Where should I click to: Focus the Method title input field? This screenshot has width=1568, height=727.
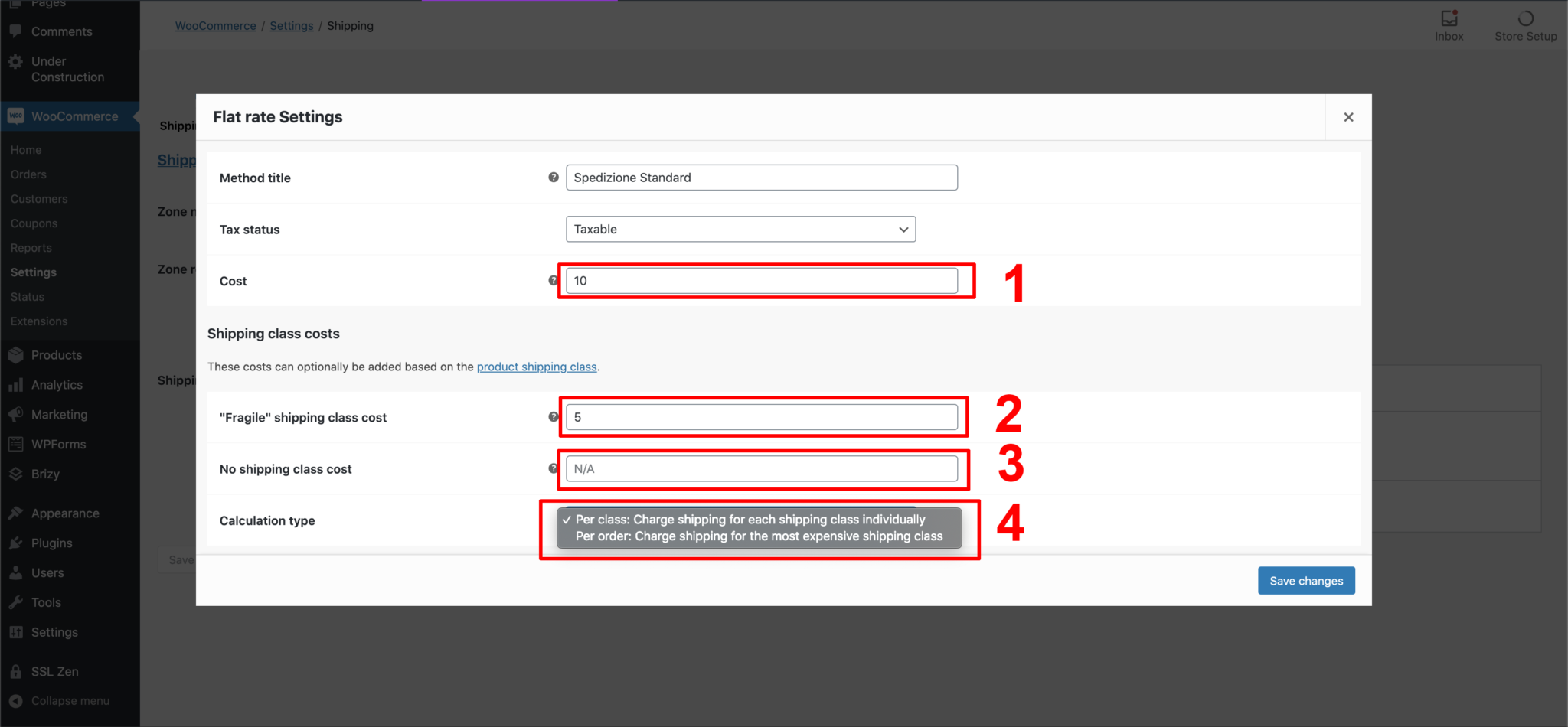point(762,178)
